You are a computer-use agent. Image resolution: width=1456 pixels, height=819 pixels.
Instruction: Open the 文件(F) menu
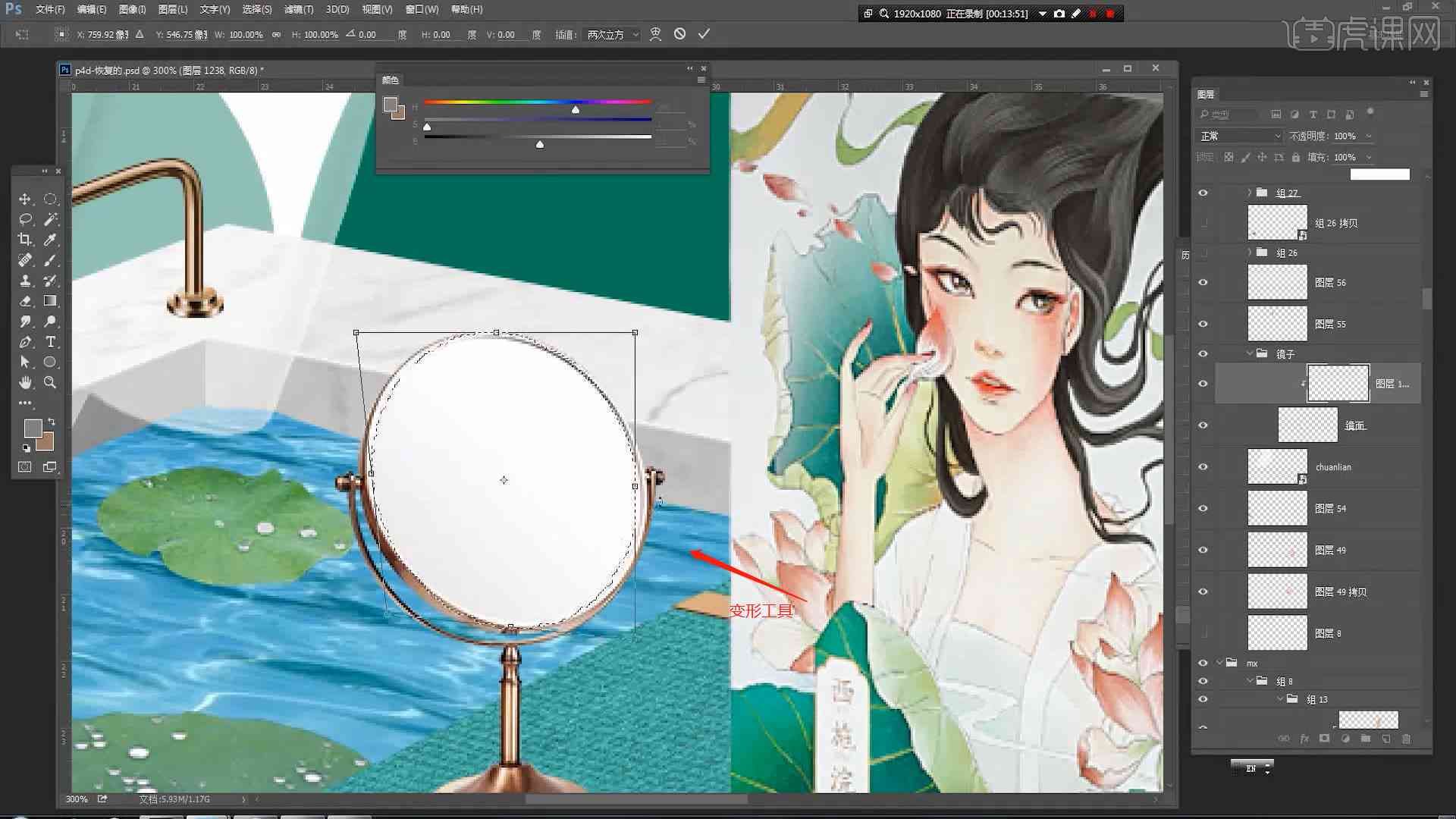(49, 9)
